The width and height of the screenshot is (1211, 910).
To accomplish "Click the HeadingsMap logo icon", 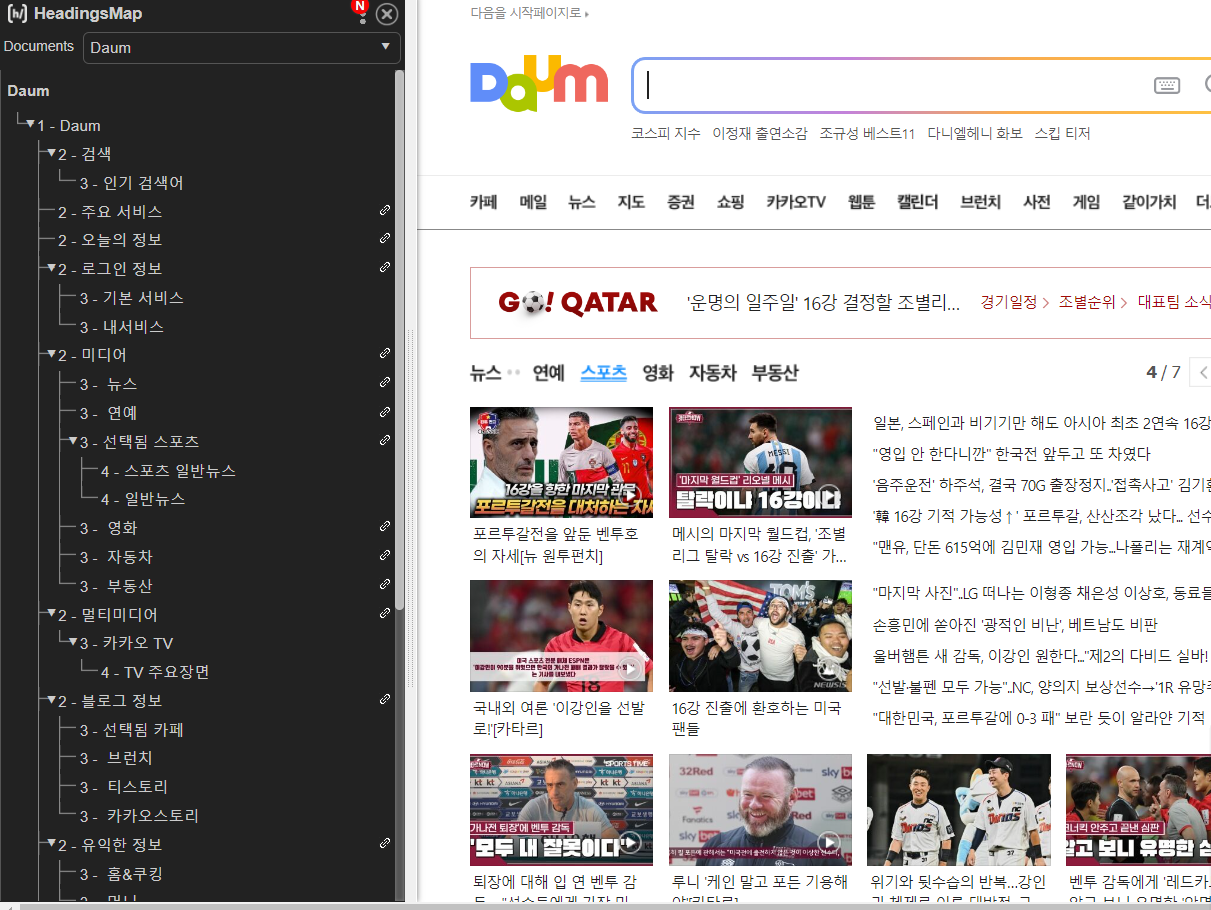I will 17,14.
